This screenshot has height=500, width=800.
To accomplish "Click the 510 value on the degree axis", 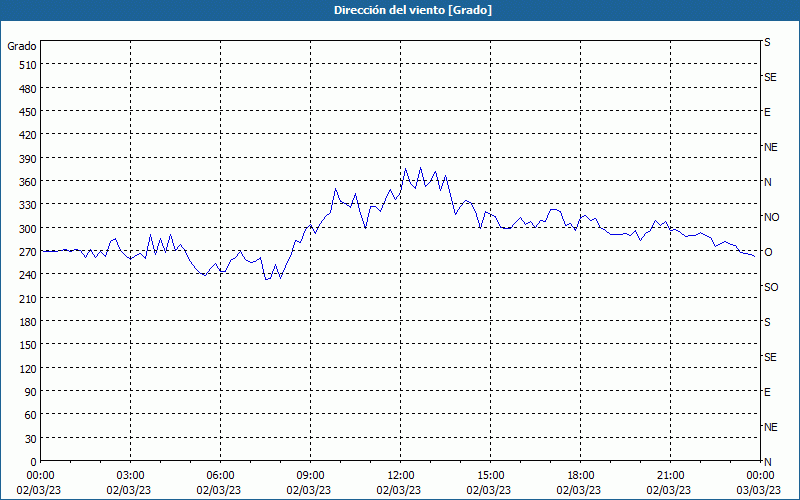I will (28, 65).
